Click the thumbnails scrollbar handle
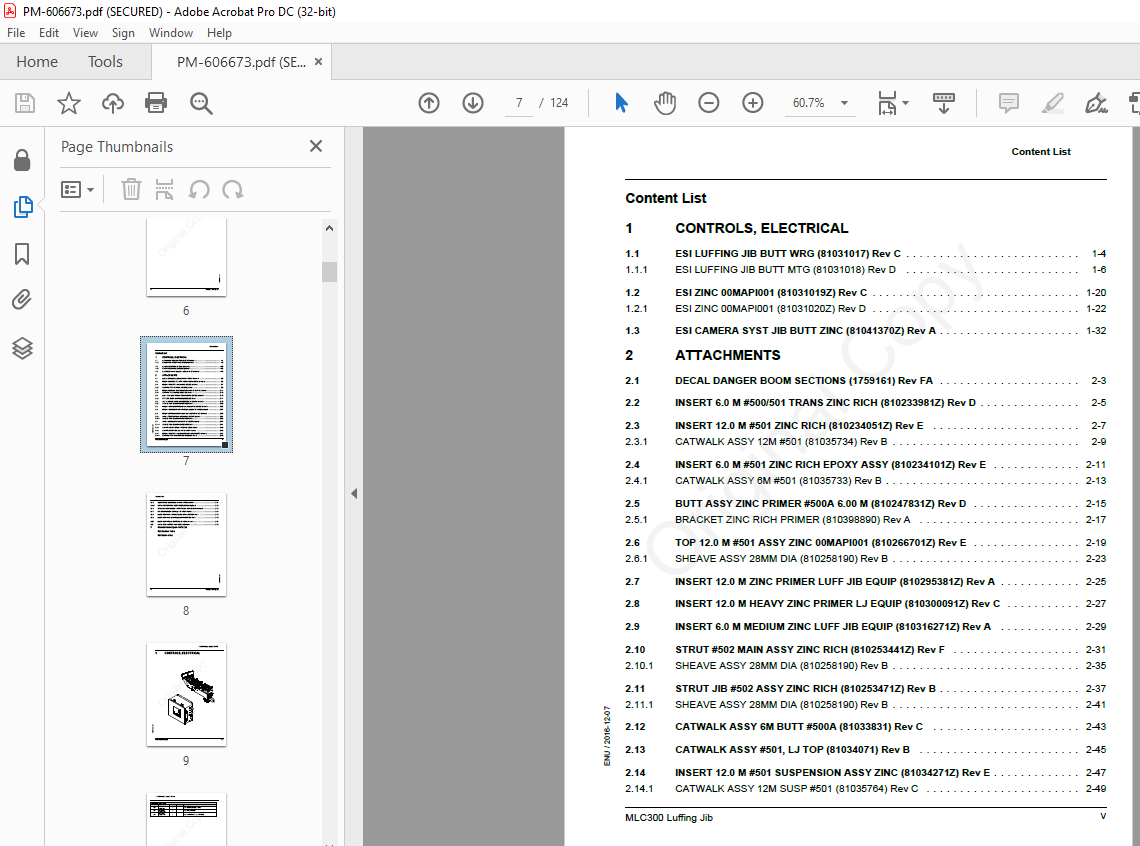Image resolution: width=1140 pixels, height=846 pixels. [329, 271]
